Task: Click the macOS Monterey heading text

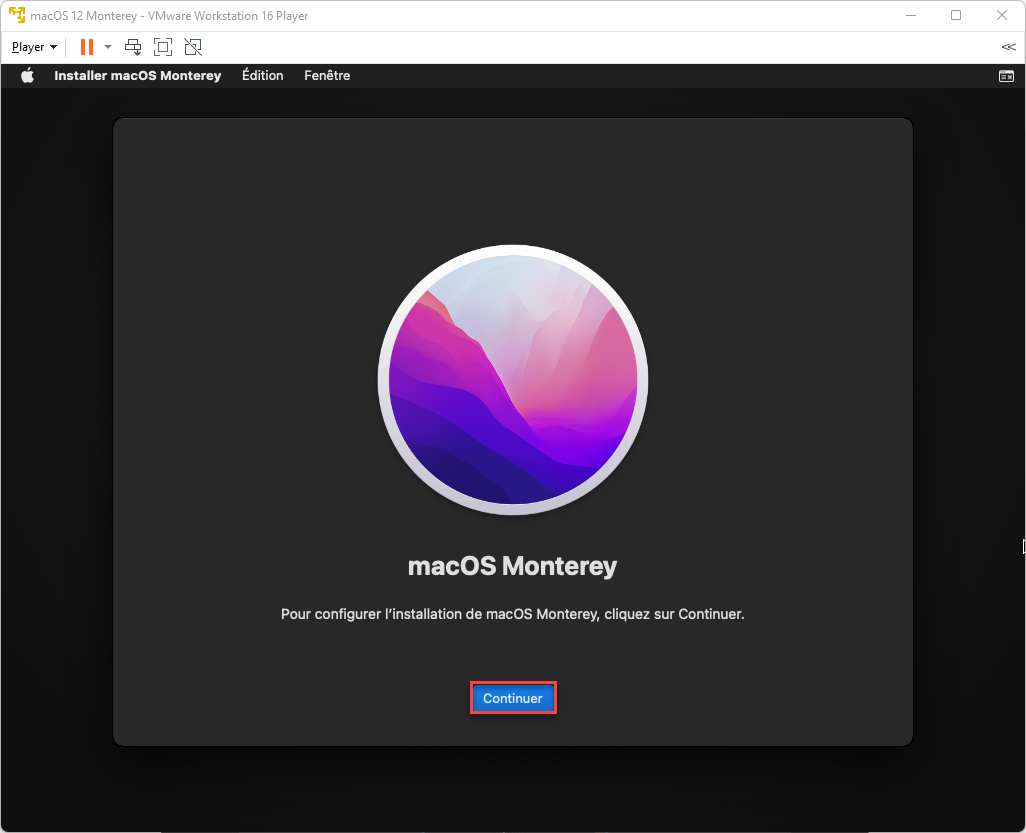Action: tap(512, 566)
